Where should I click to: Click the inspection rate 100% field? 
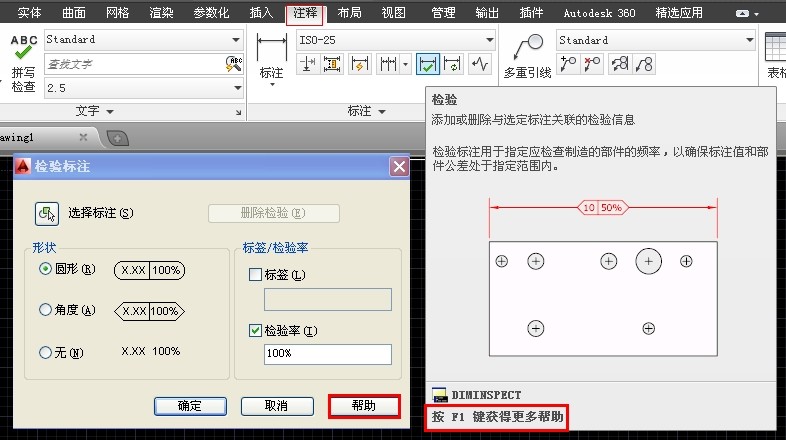click(x=328, y=354)
